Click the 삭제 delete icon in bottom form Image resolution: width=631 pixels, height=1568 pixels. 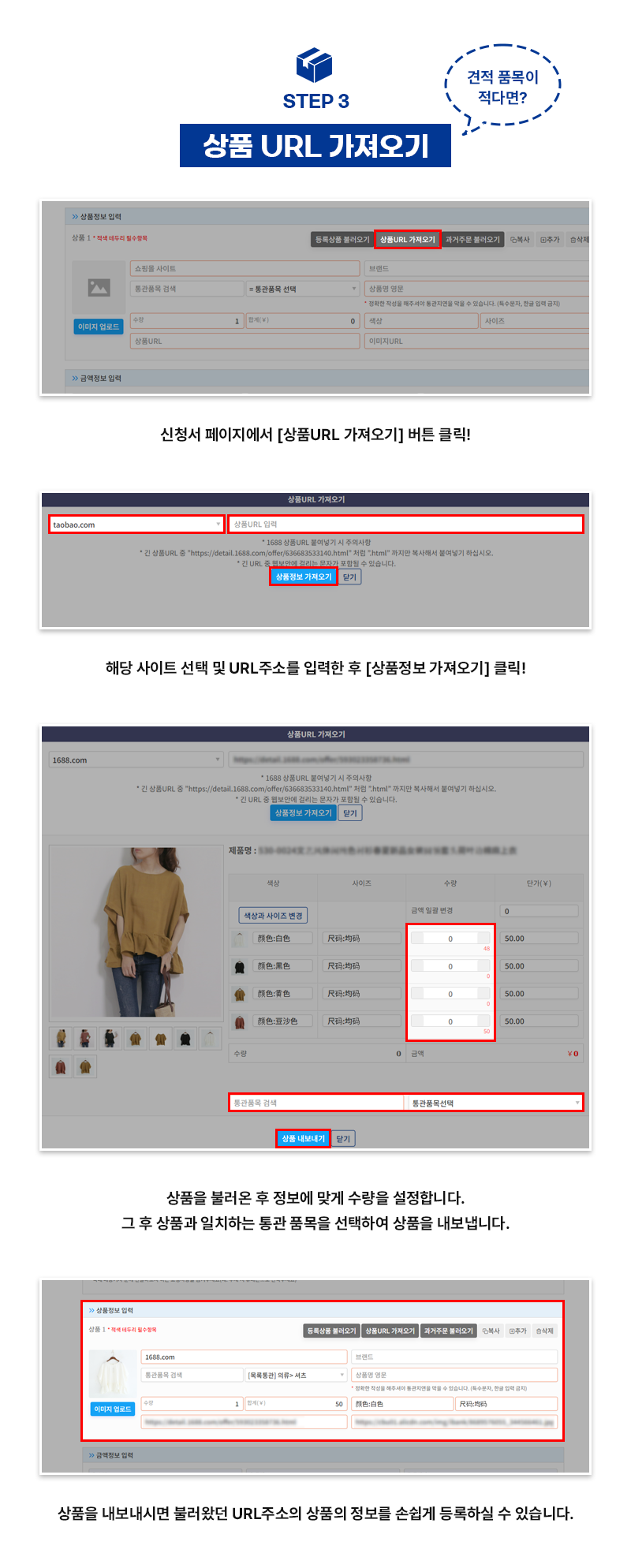[x=544, y=1331]
